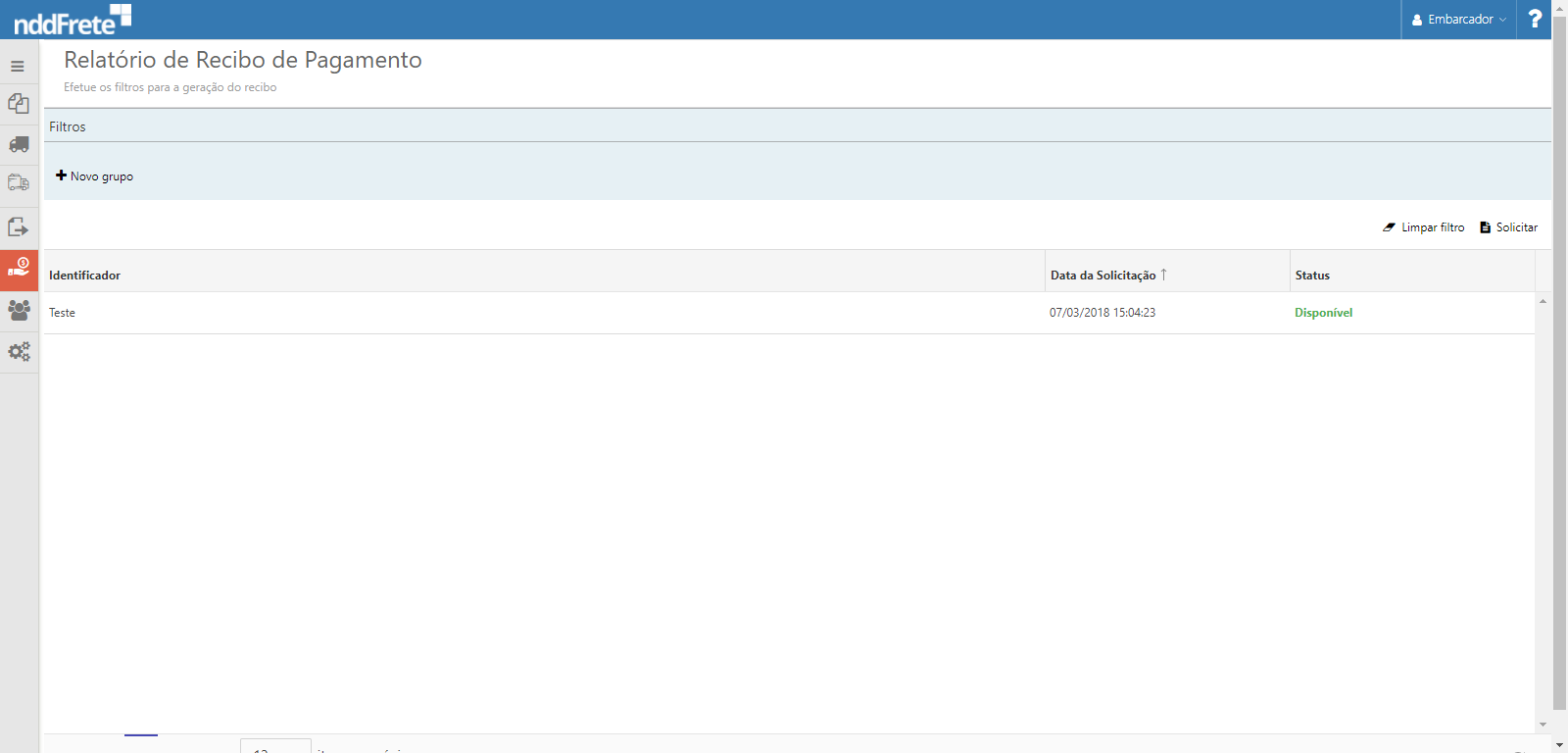Open the documents icon in sidebar
Screen dimensions: 1568x753
19,104
